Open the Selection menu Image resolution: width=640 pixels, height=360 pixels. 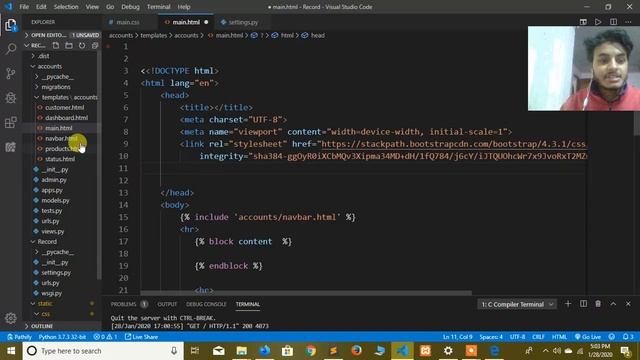pos(66,7)
